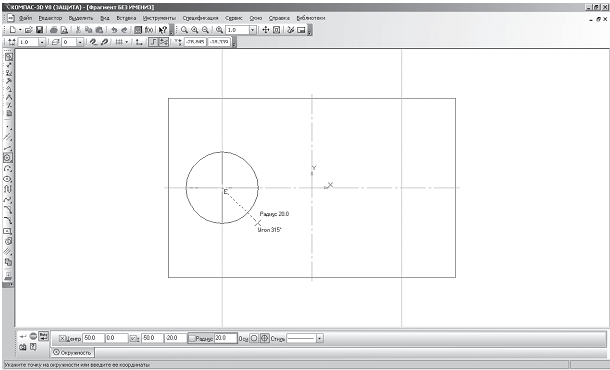The height and width of the screenshot is (370, 610).
Task: Click the remember state camera icon
Action: [x=23, y=347]
